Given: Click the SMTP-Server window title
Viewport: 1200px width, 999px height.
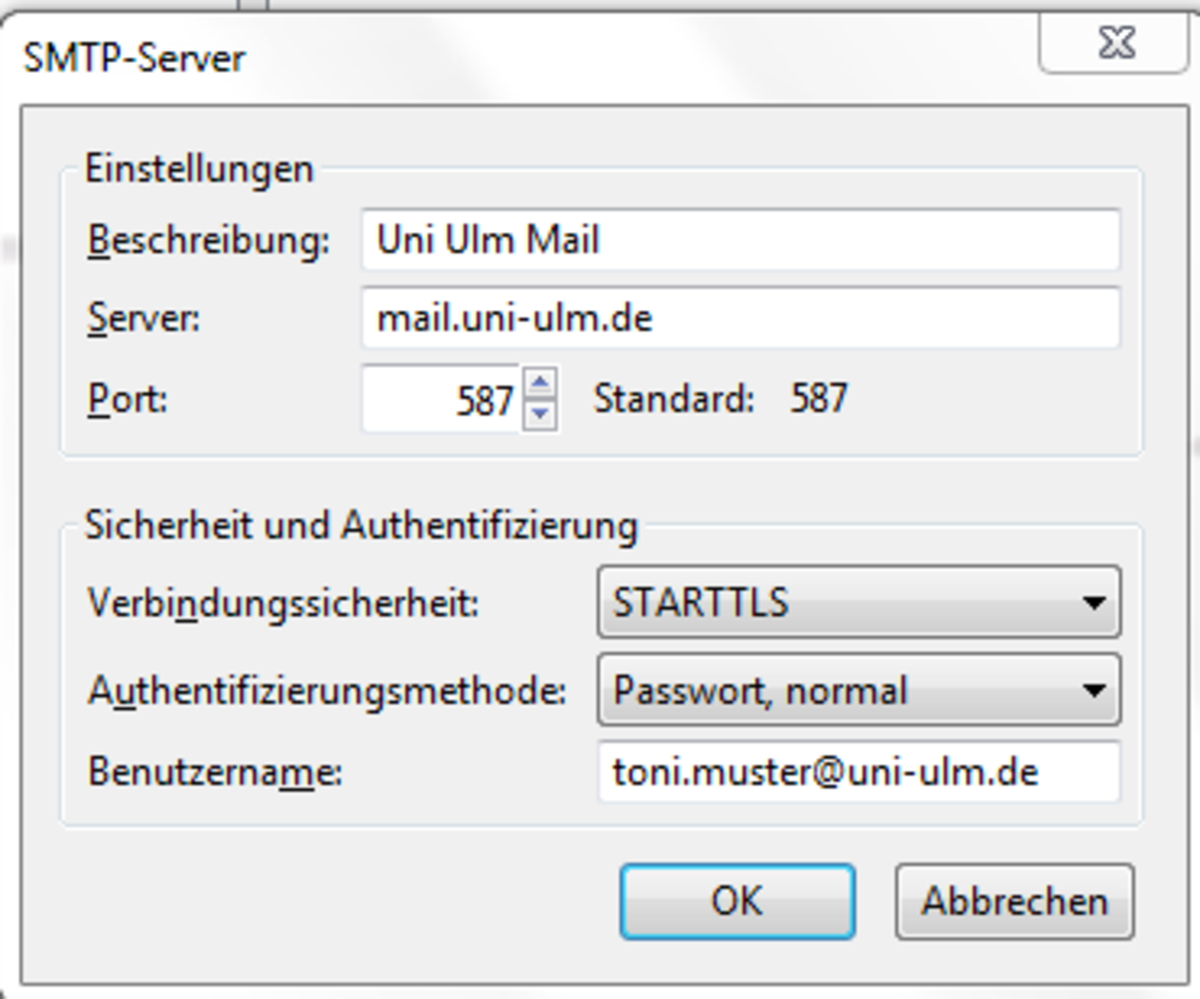Looking at the screenshot, I should pyautogui.click(x=134, y=59).
